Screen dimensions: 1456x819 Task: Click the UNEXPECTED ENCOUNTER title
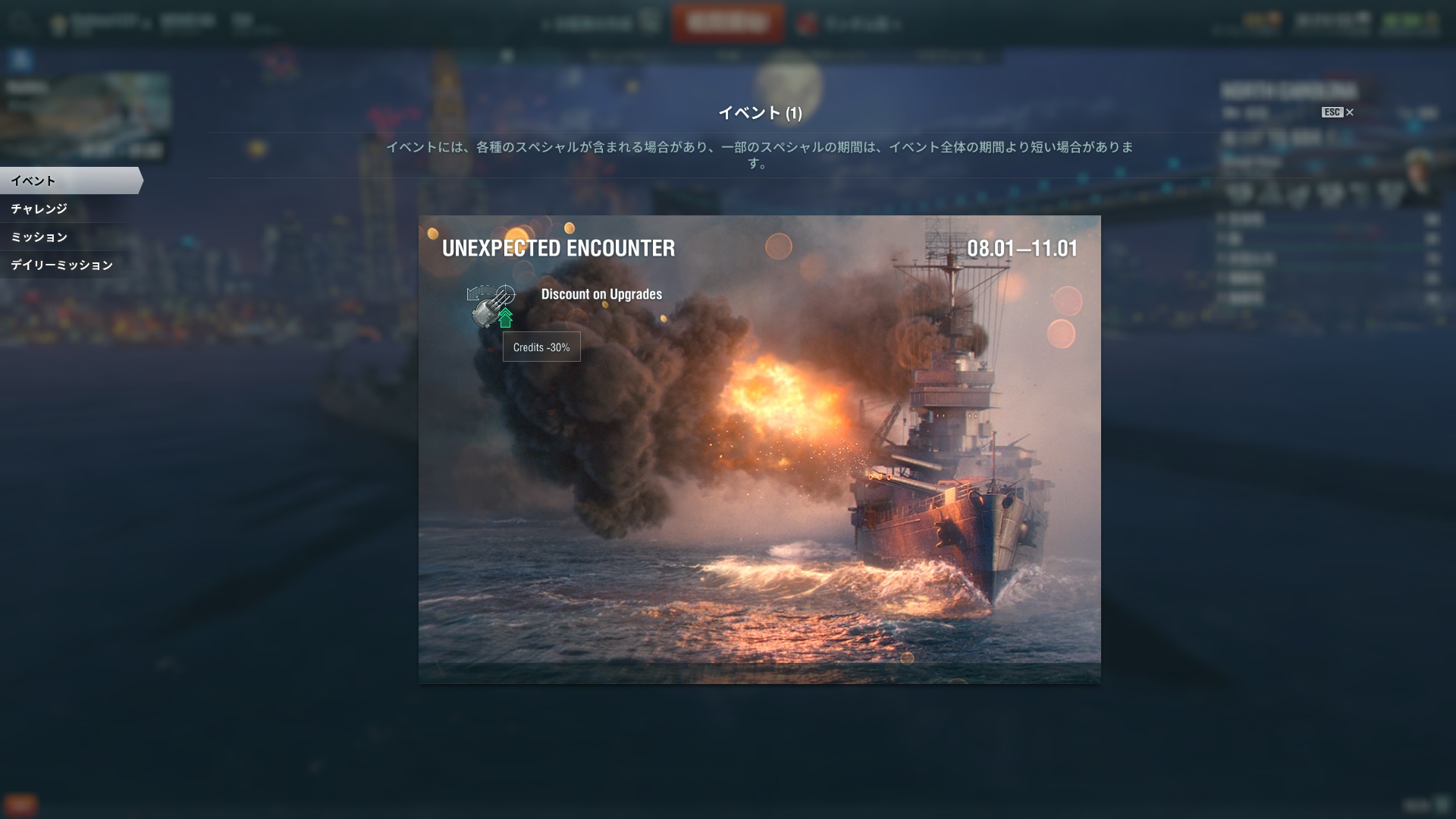point(558,248)
